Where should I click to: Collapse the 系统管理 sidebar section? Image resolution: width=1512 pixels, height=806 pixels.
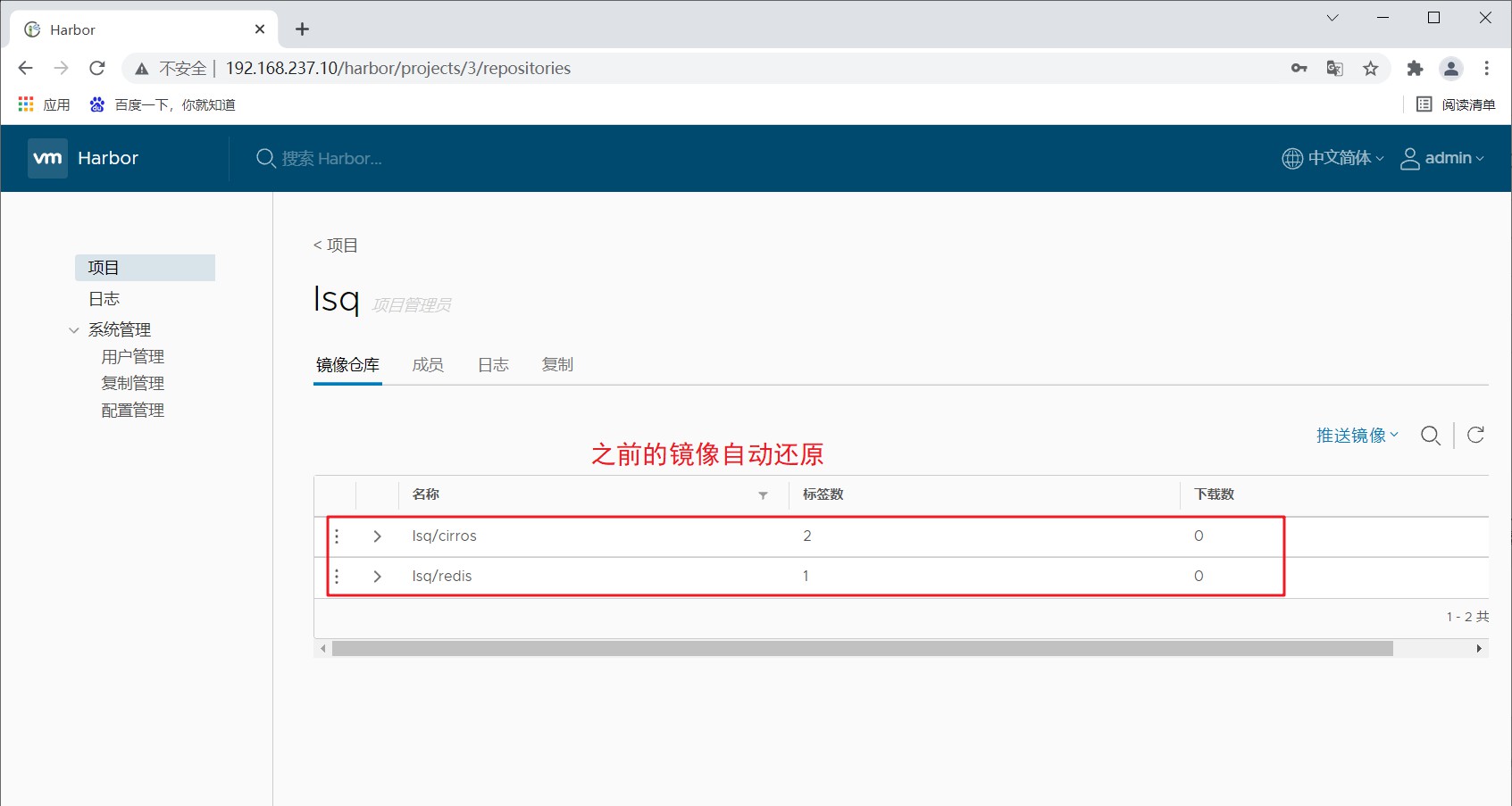[x=74, y=330]
